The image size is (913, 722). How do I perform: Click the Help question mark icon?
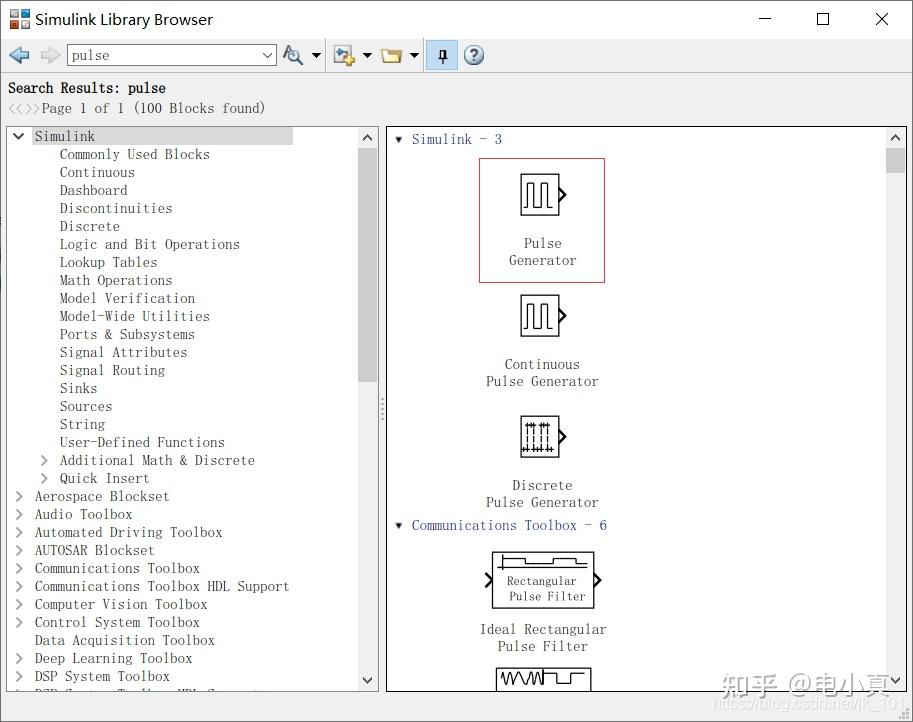(x=473, y=55)
